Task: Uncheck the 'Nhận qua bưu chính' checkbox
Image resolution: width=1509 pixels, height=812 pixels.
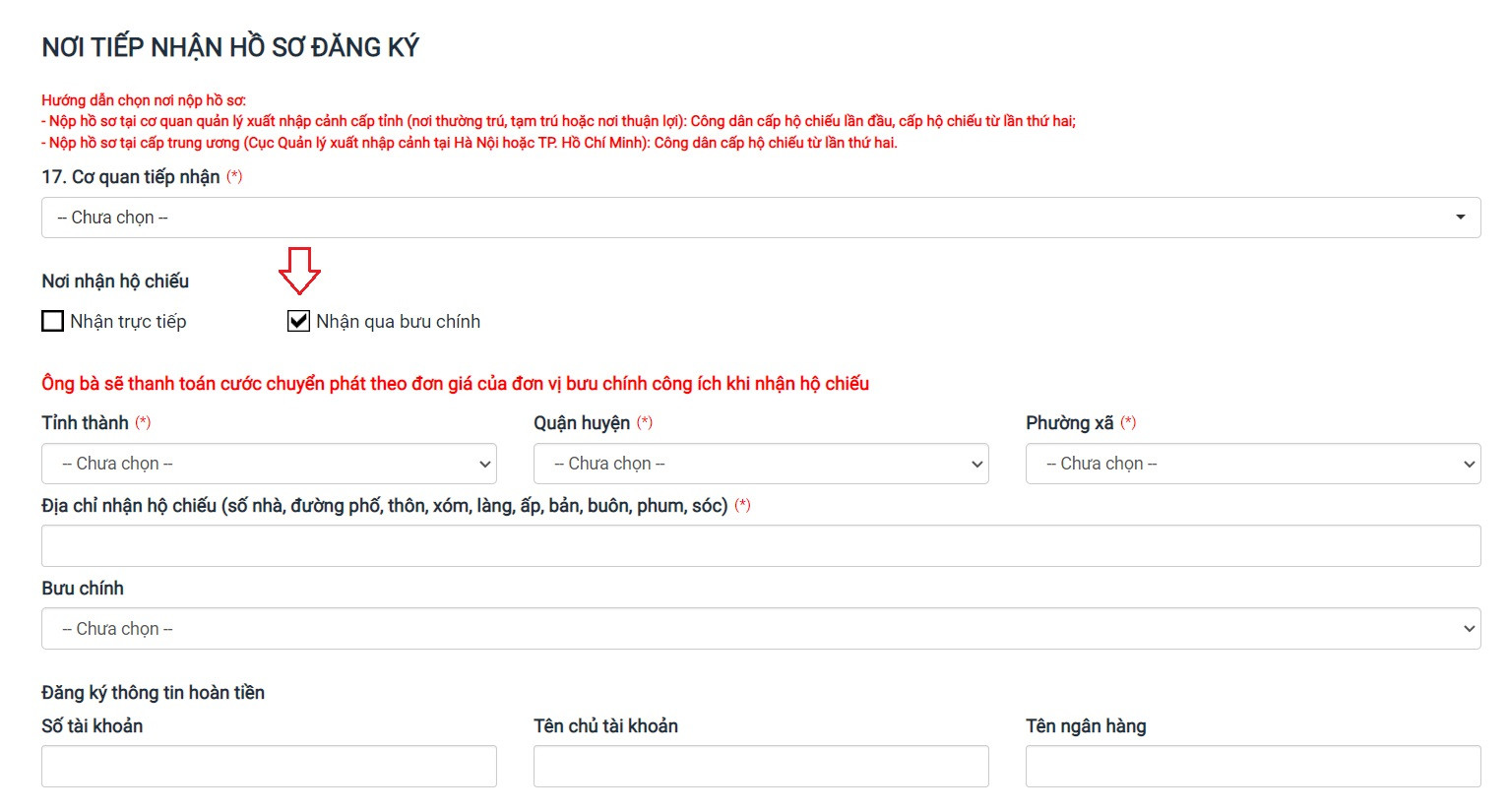Action: click(x=298, y=321)
